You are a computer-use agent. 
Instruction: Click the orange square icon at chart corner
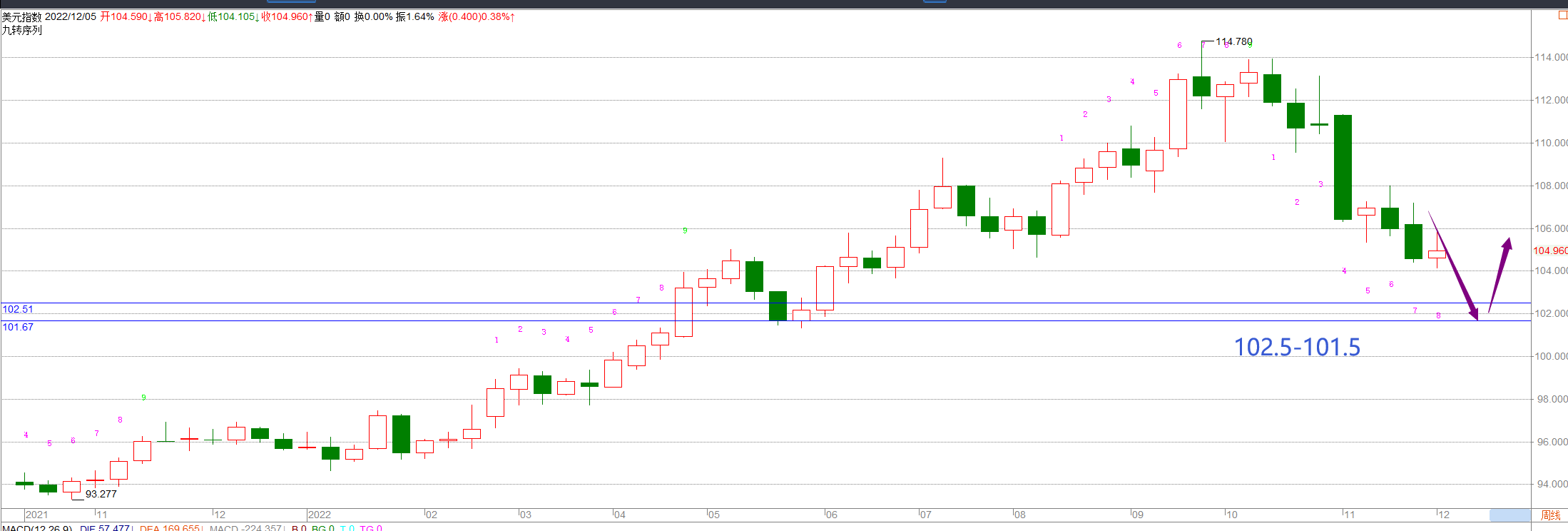(x=1563, y=16)
